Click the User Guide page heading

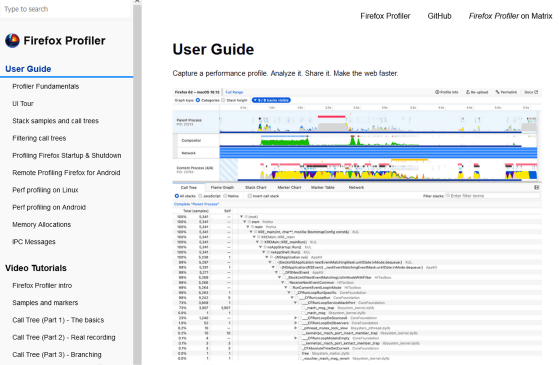213,49
